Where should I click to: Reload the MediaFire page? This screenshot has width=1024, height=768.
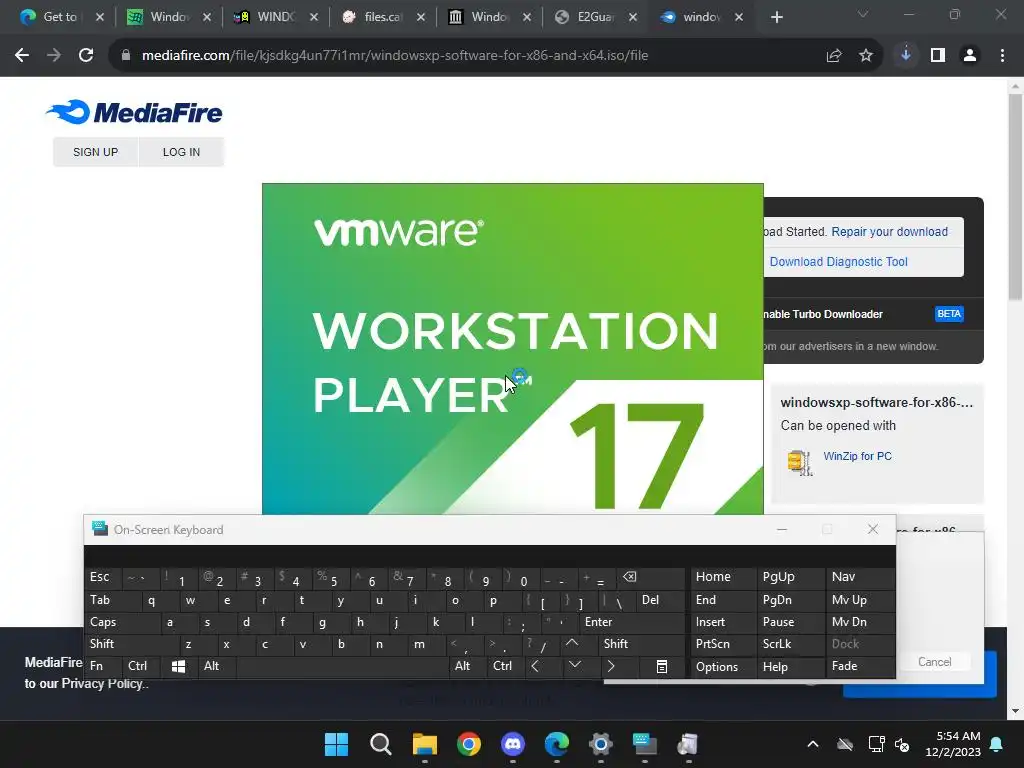tap(86, 56)
